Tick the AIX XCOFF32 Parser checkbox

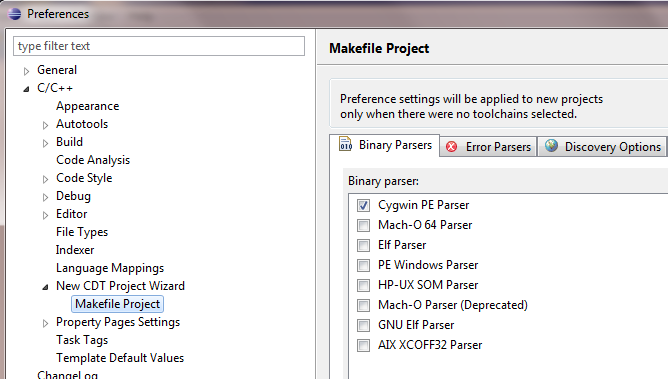(363, 345)
